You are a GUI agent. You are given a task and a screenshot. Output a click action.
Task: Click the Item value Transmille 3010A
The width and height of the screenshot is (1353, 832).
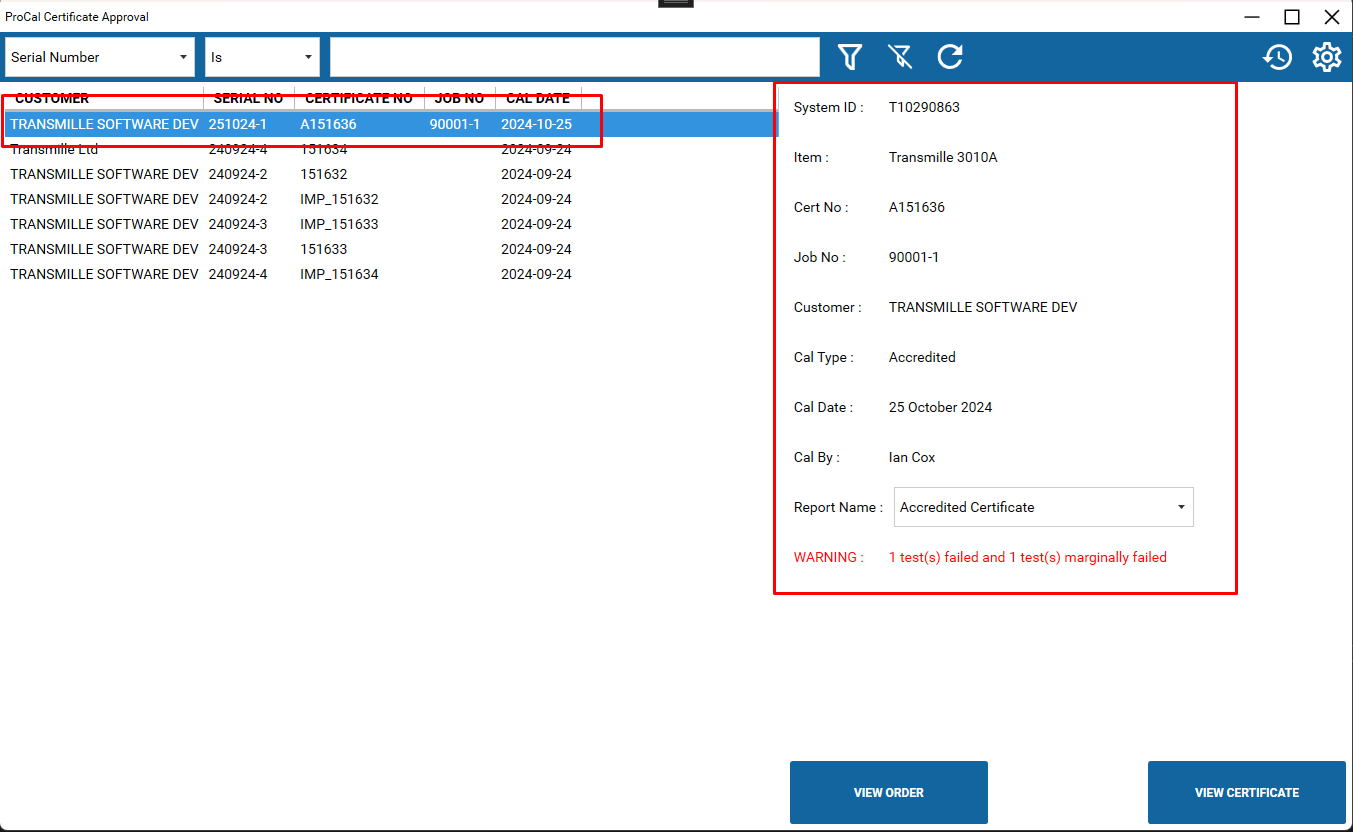[943, 157]
